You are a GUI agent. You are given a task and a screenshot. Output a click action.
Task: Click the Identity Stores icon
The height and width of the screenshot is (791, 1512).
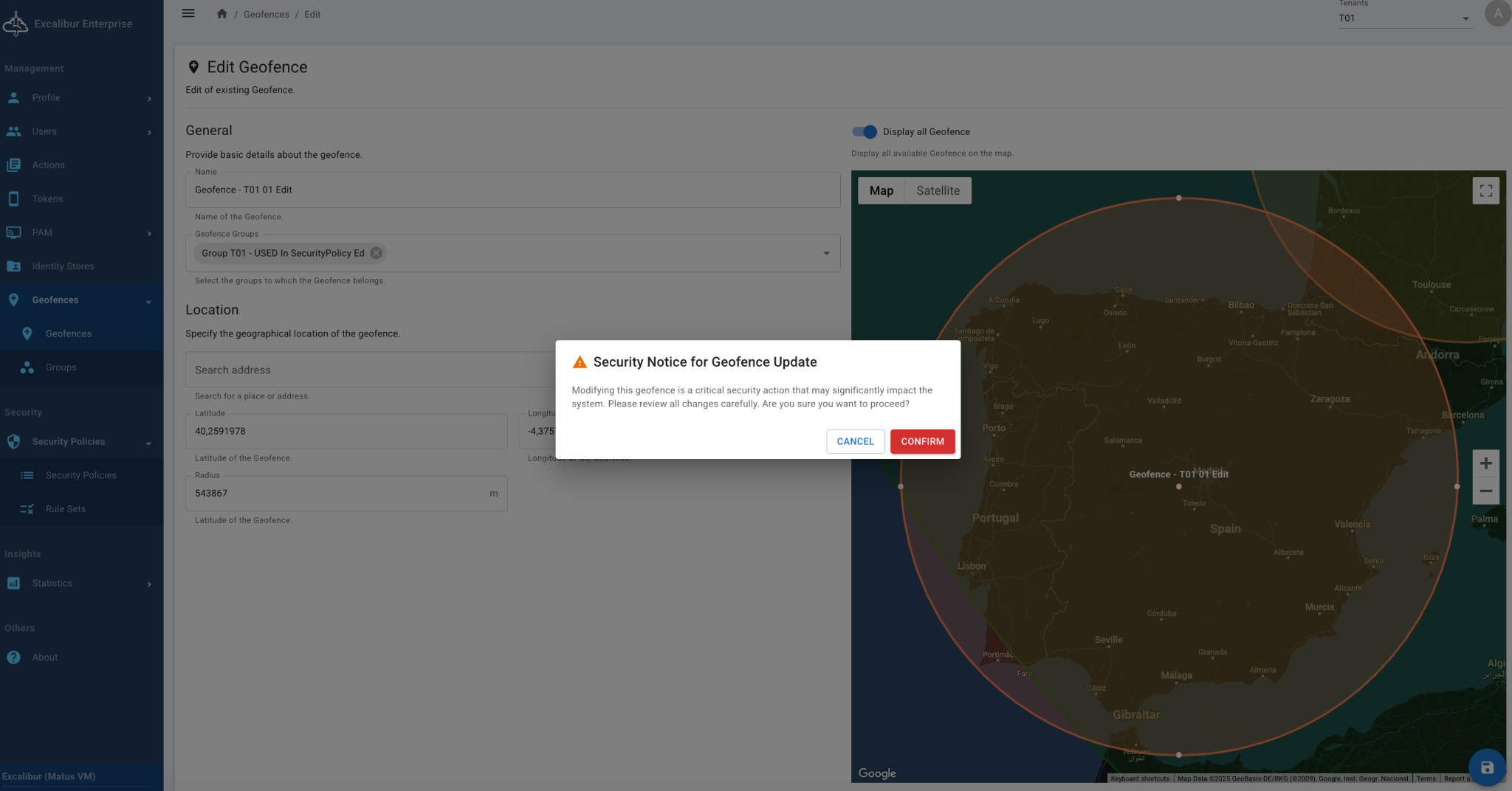pyautogui.click(x=13, y=266)
